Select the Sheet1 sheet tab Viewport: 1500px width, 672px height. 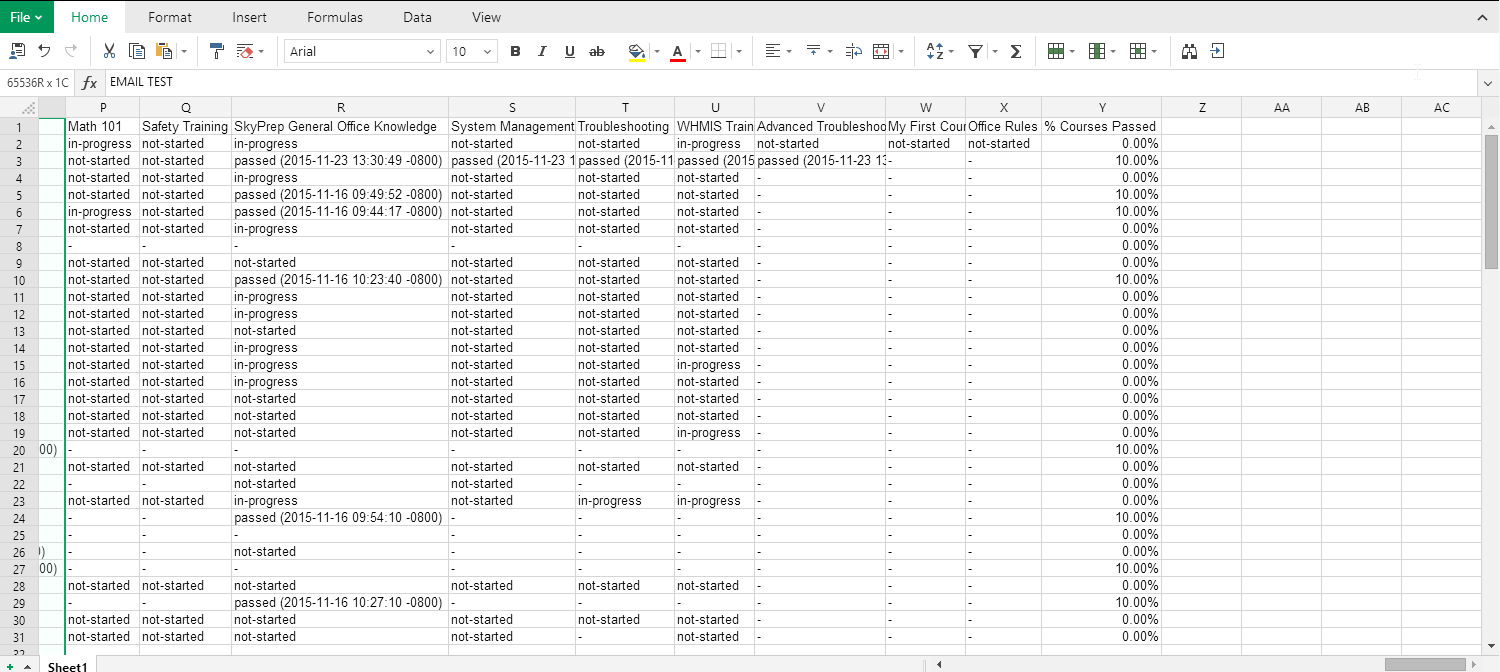[x=68, y=666]
